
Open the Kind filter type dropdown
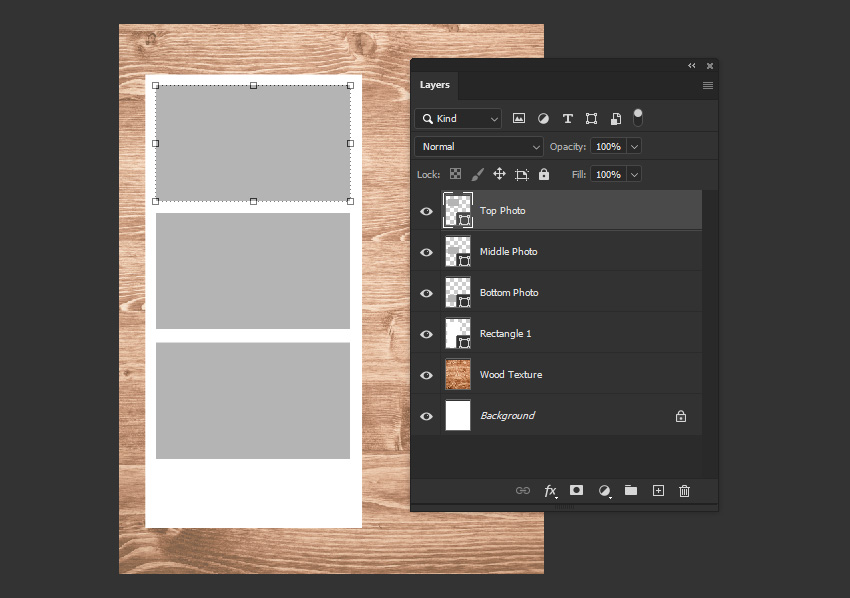pos(458,118)
